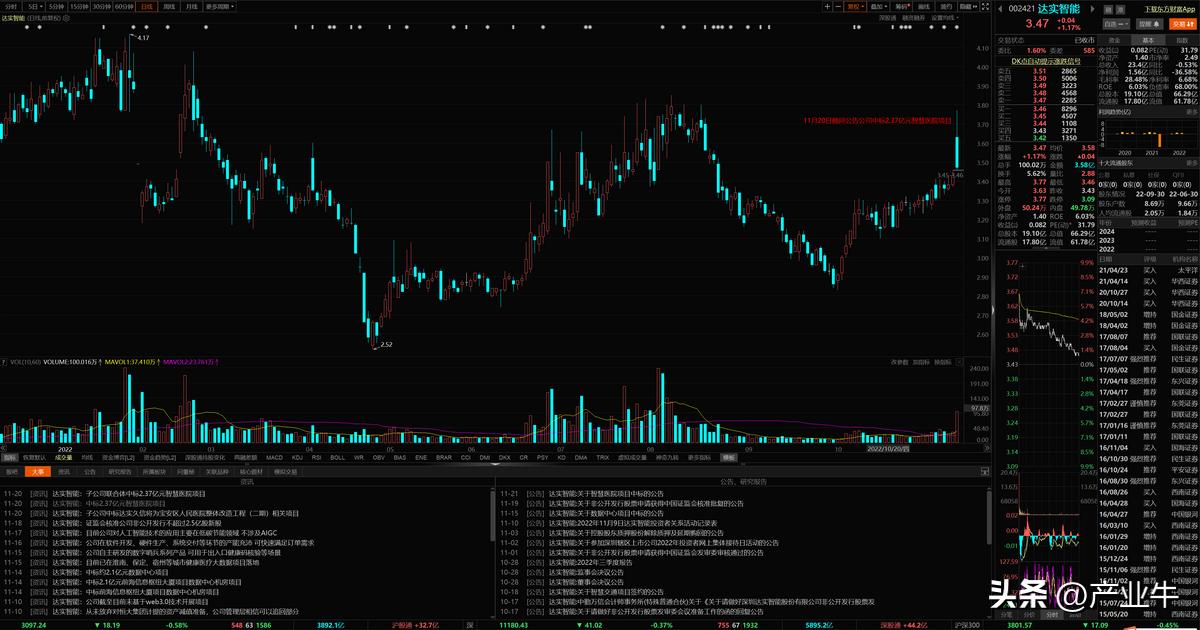Screen dimensions: 1200x630
Task: Click the 2022/10/20 date marker on timeline
Action: tap(887, 449)
